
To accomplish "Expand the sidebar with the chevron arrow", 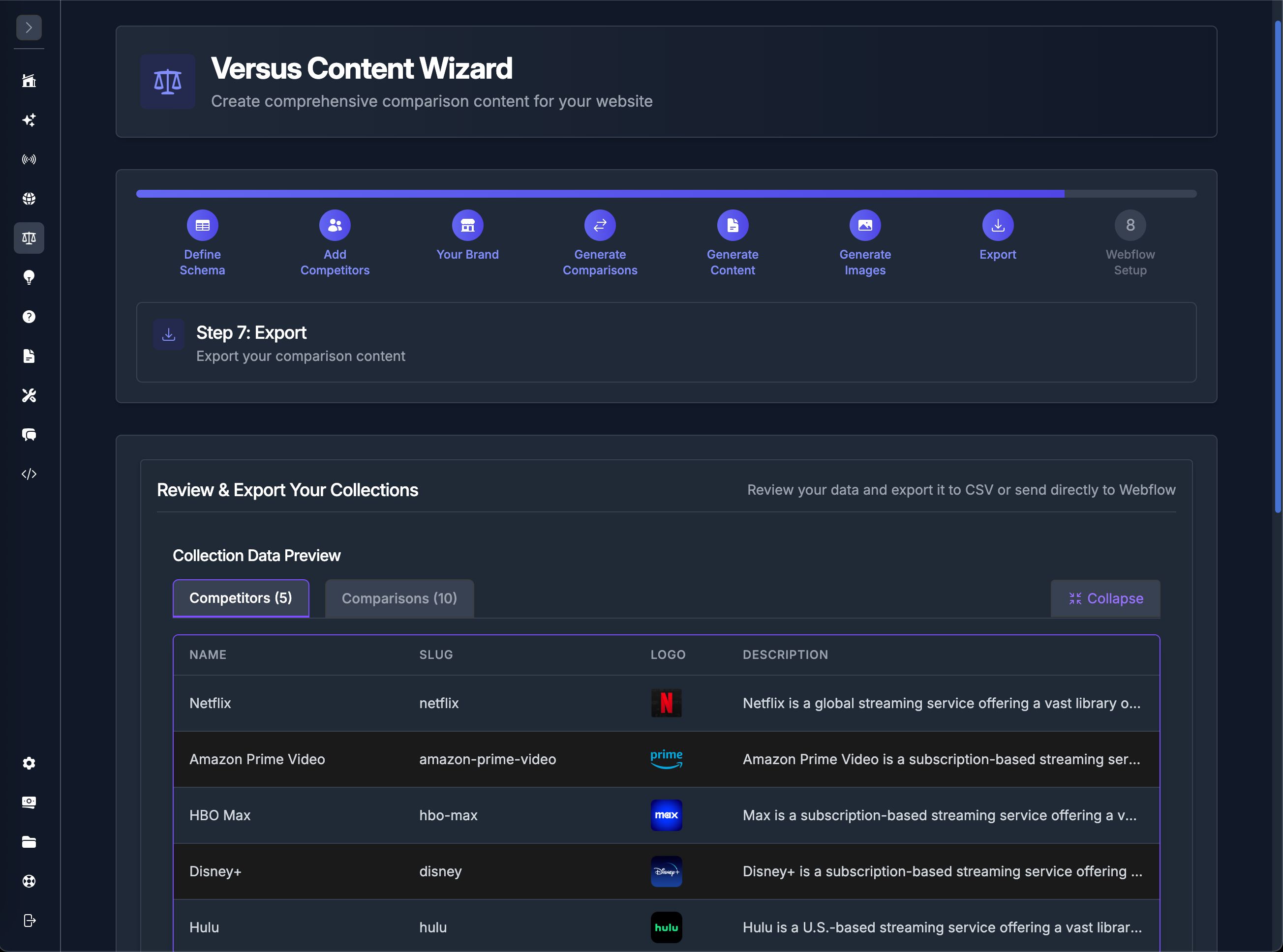I will pos(29,27).
